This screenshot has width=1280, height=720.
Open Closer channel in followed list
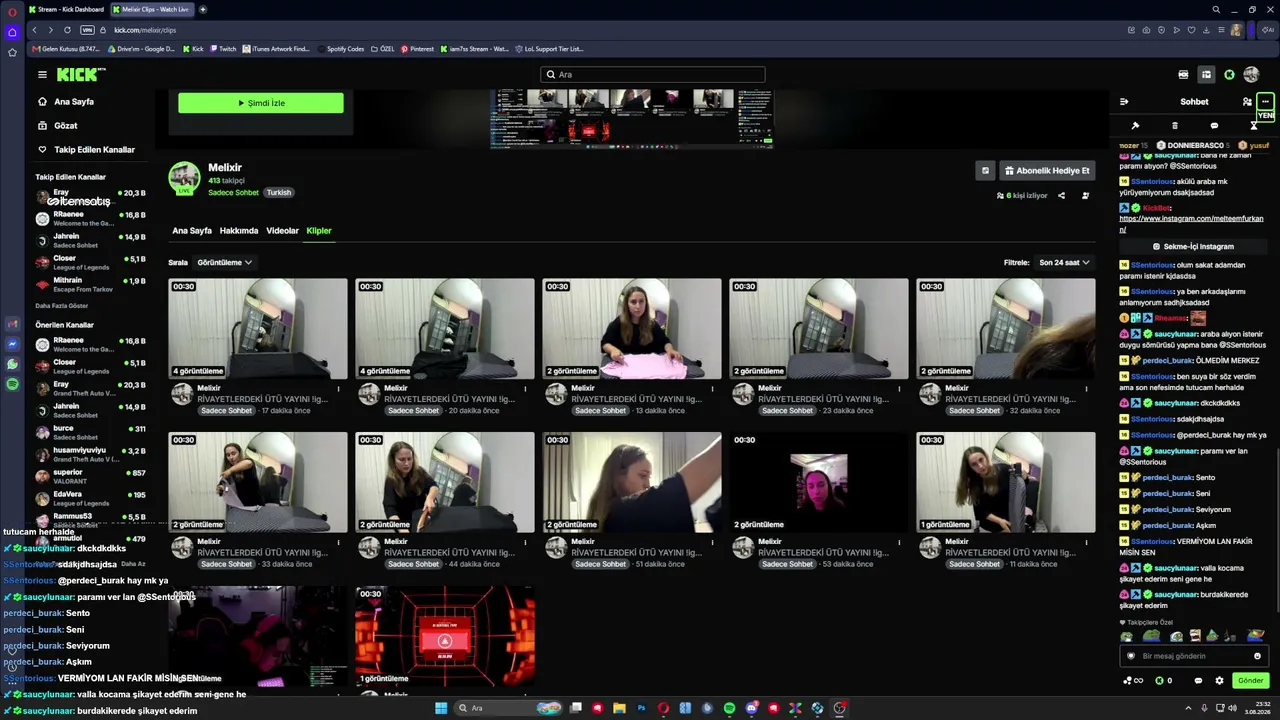pyautogui.click(x=91, y=263)
